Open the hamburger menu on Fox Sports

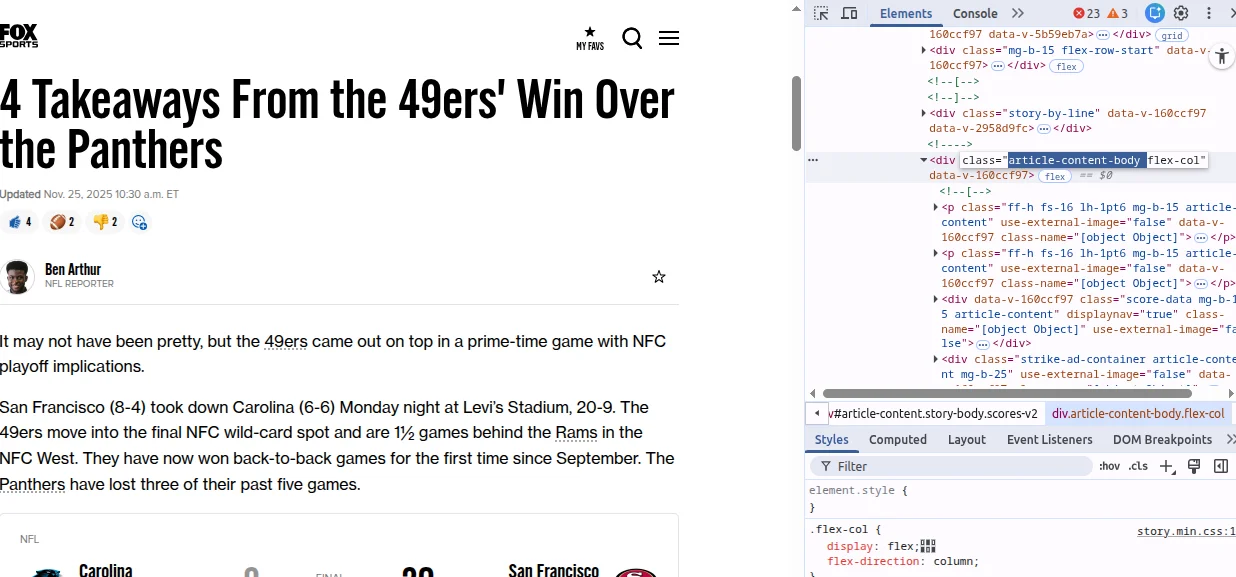tap(669, 38)
